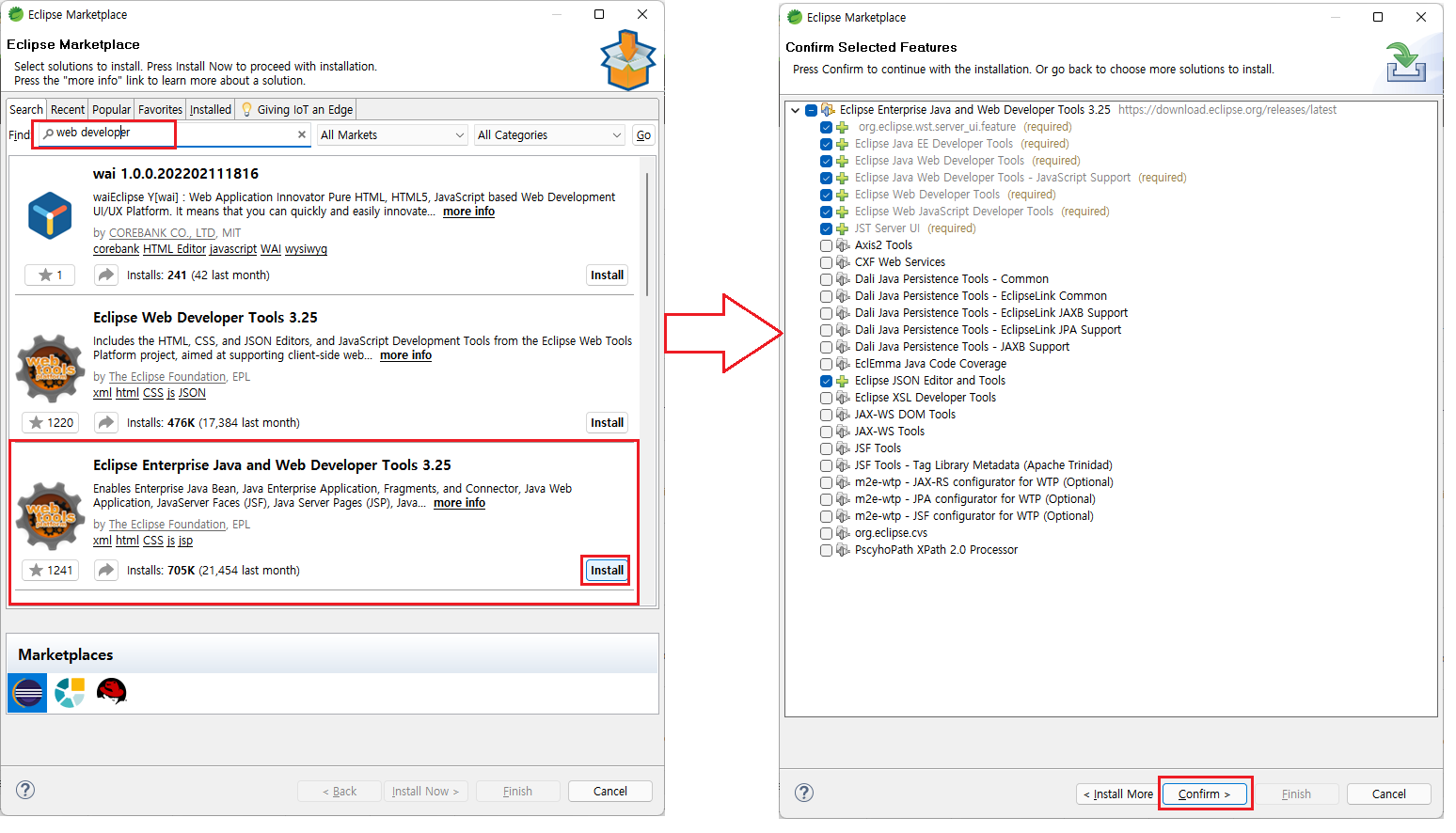Open the jsp tag link

click(x=185, y=541)
